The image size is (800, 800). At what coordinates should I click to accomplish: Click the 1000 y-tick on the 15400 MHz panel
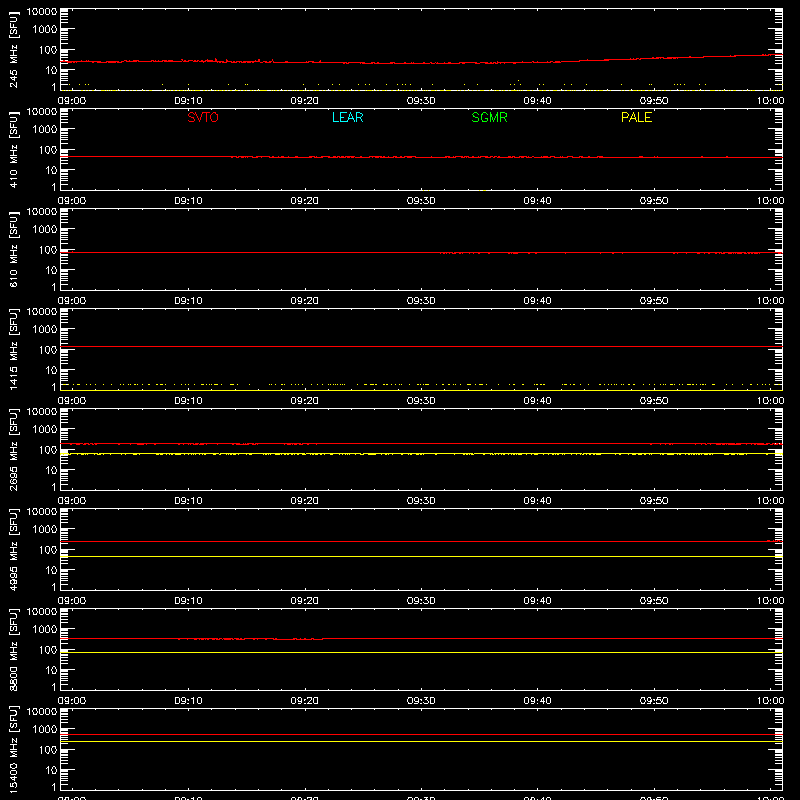45,730
